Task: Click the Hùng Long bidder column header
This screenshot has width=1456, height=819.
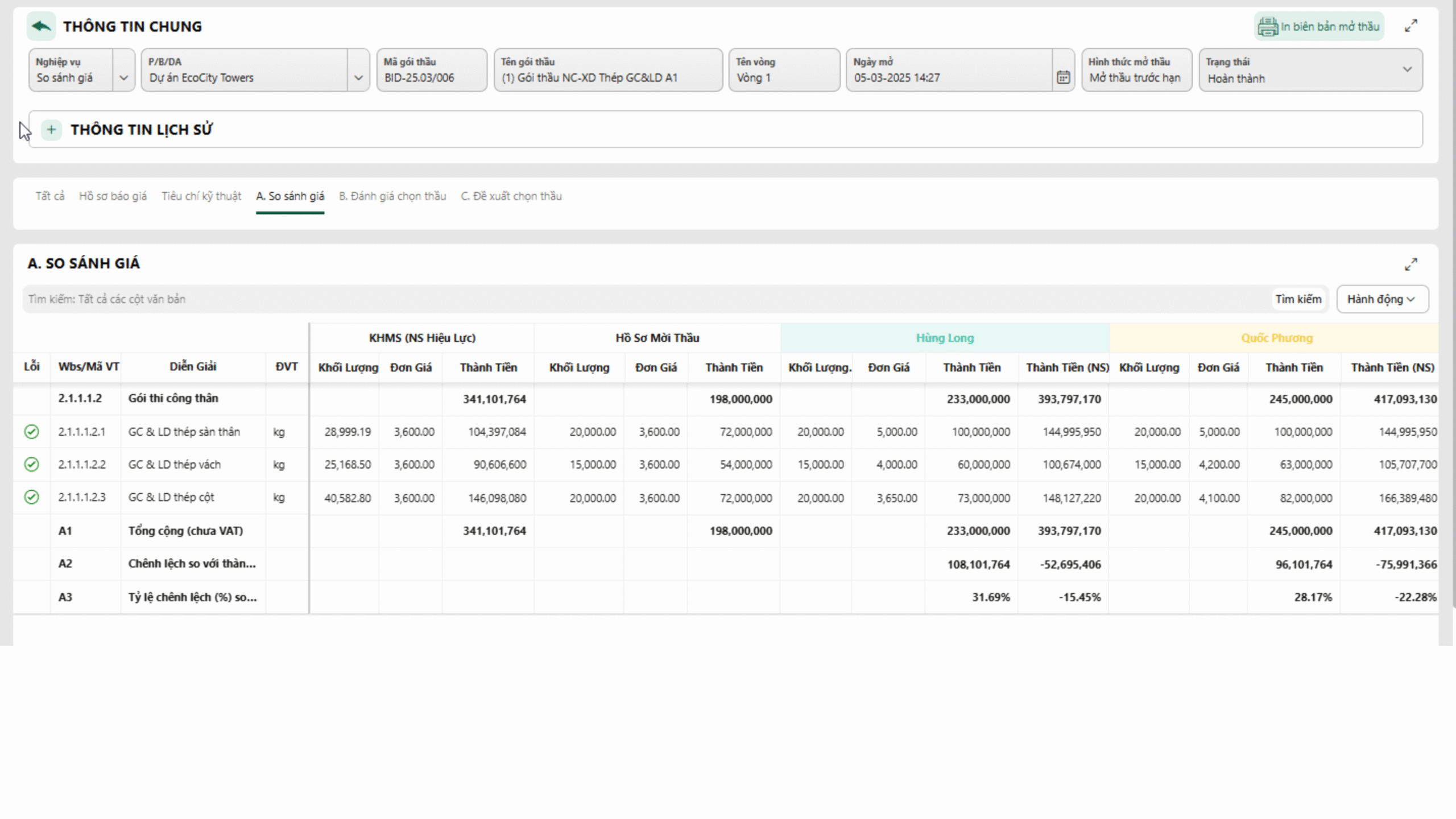Action: click(x=945, y=338)
